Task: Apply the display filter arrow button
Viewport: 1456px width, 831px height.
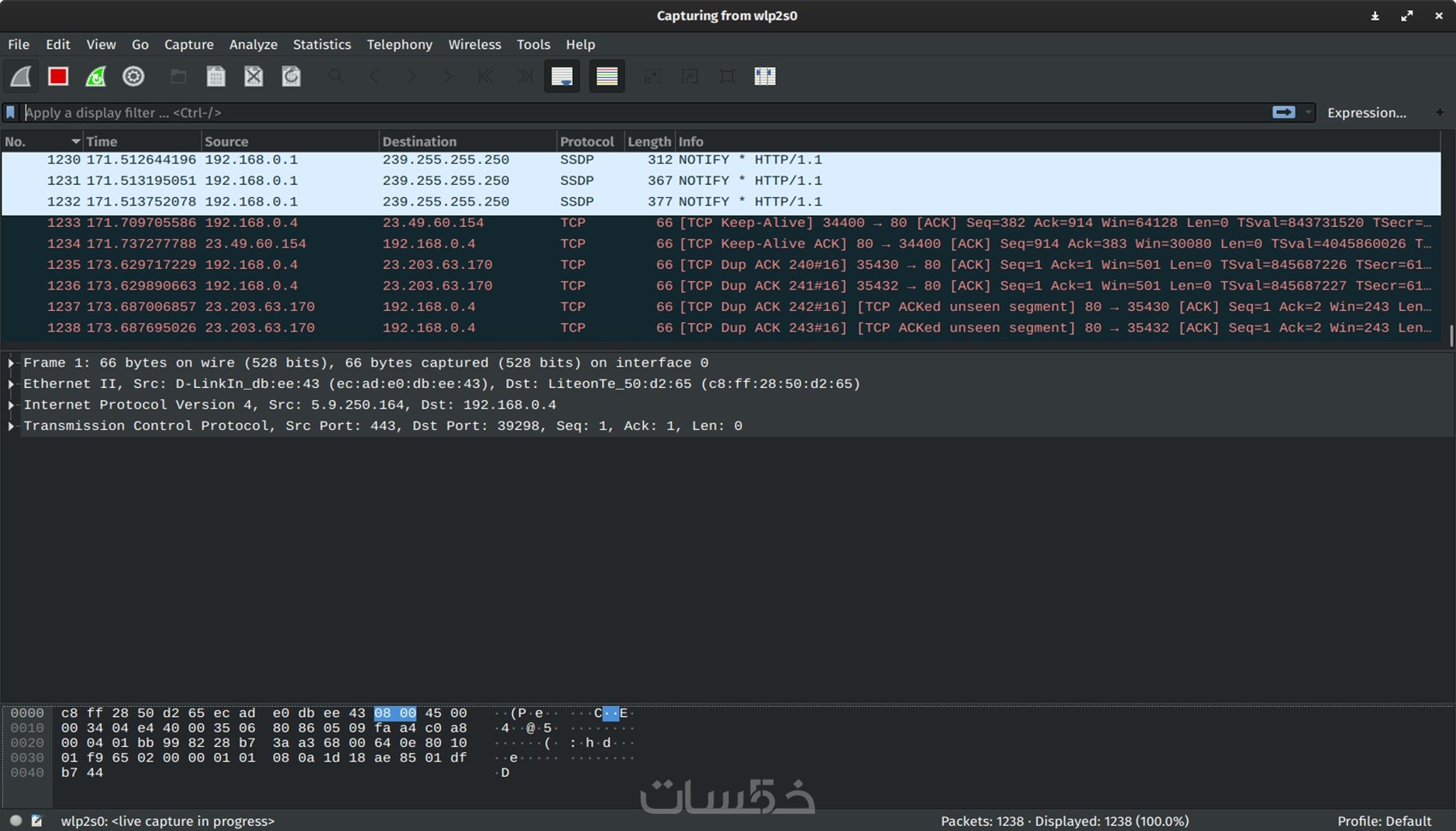Action: 1284,112
